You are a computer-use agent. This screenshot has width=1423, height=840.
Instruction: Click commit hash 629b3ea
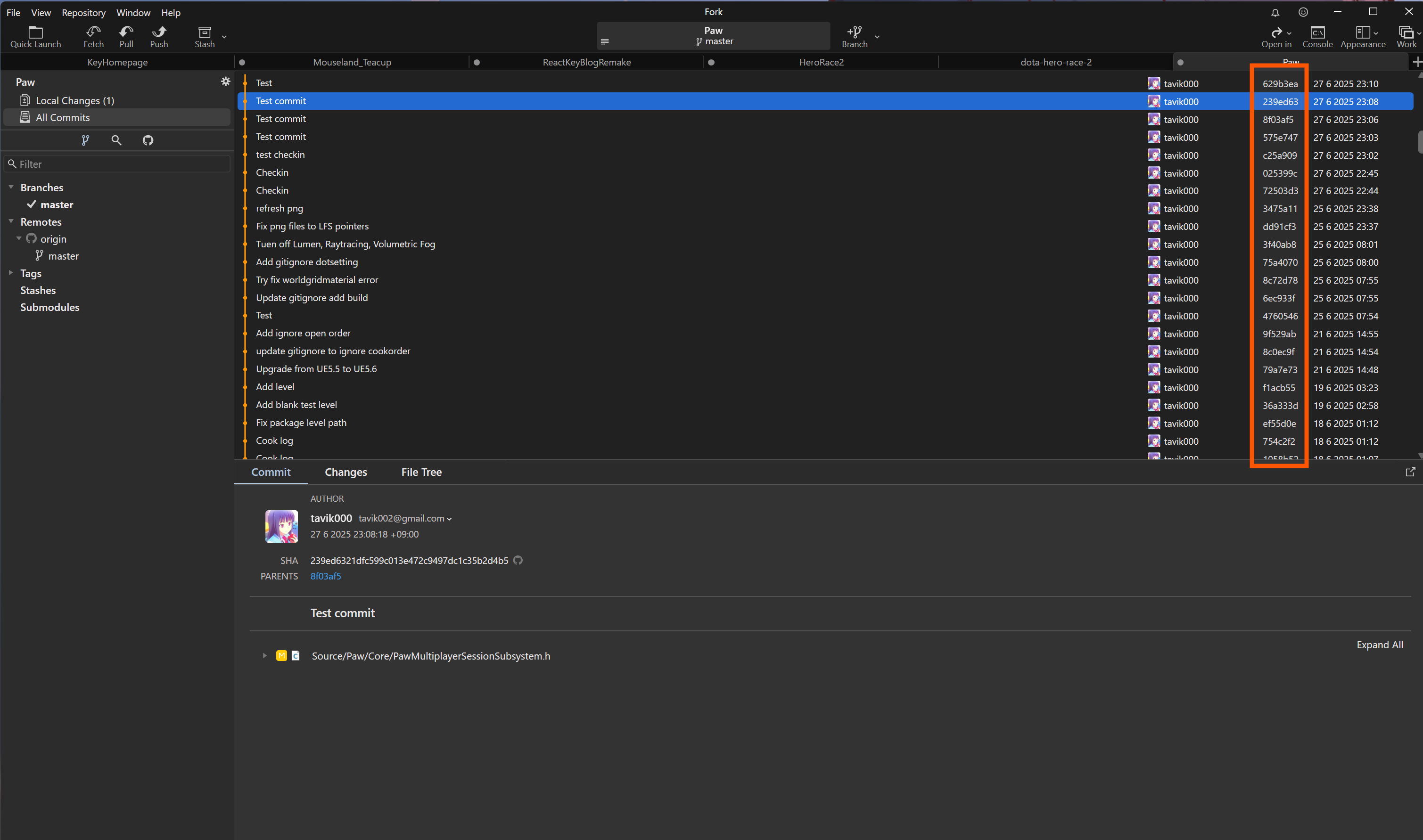(x=1280, y=84)
